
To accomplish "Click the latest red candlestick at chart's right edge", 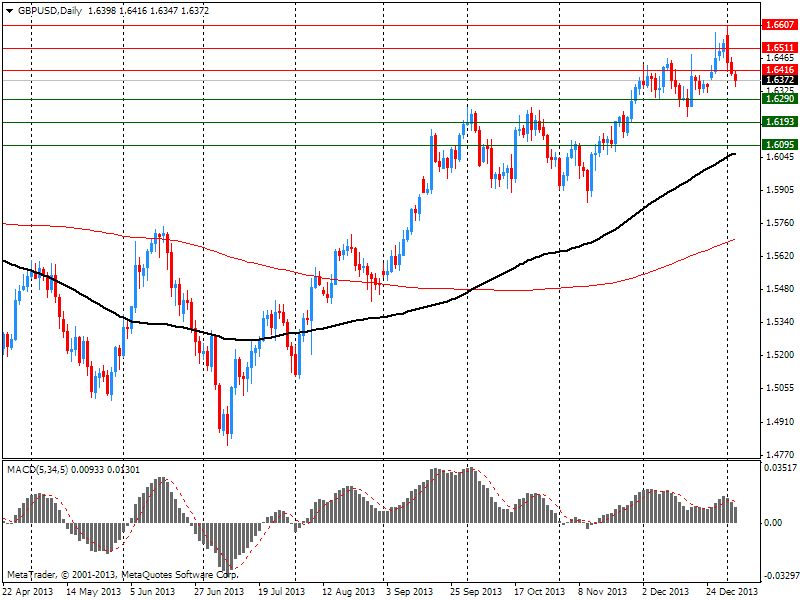I will (736, 79).
